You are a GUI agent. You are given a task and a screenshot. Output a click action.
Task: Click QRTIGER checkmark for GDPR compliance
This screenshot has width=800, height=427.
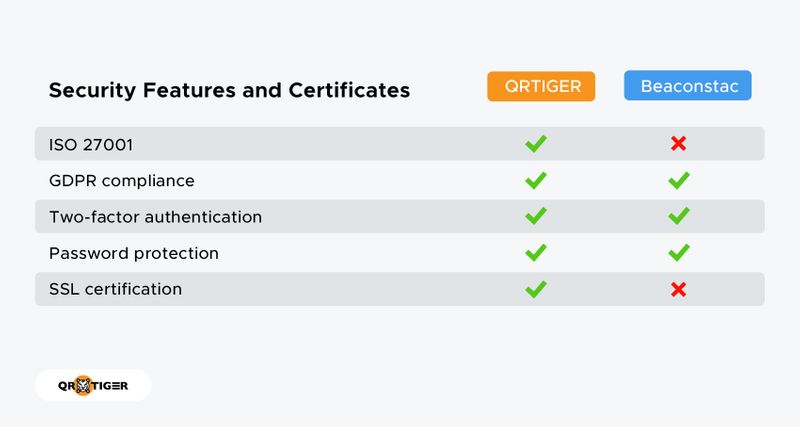[x=536, y=180]
